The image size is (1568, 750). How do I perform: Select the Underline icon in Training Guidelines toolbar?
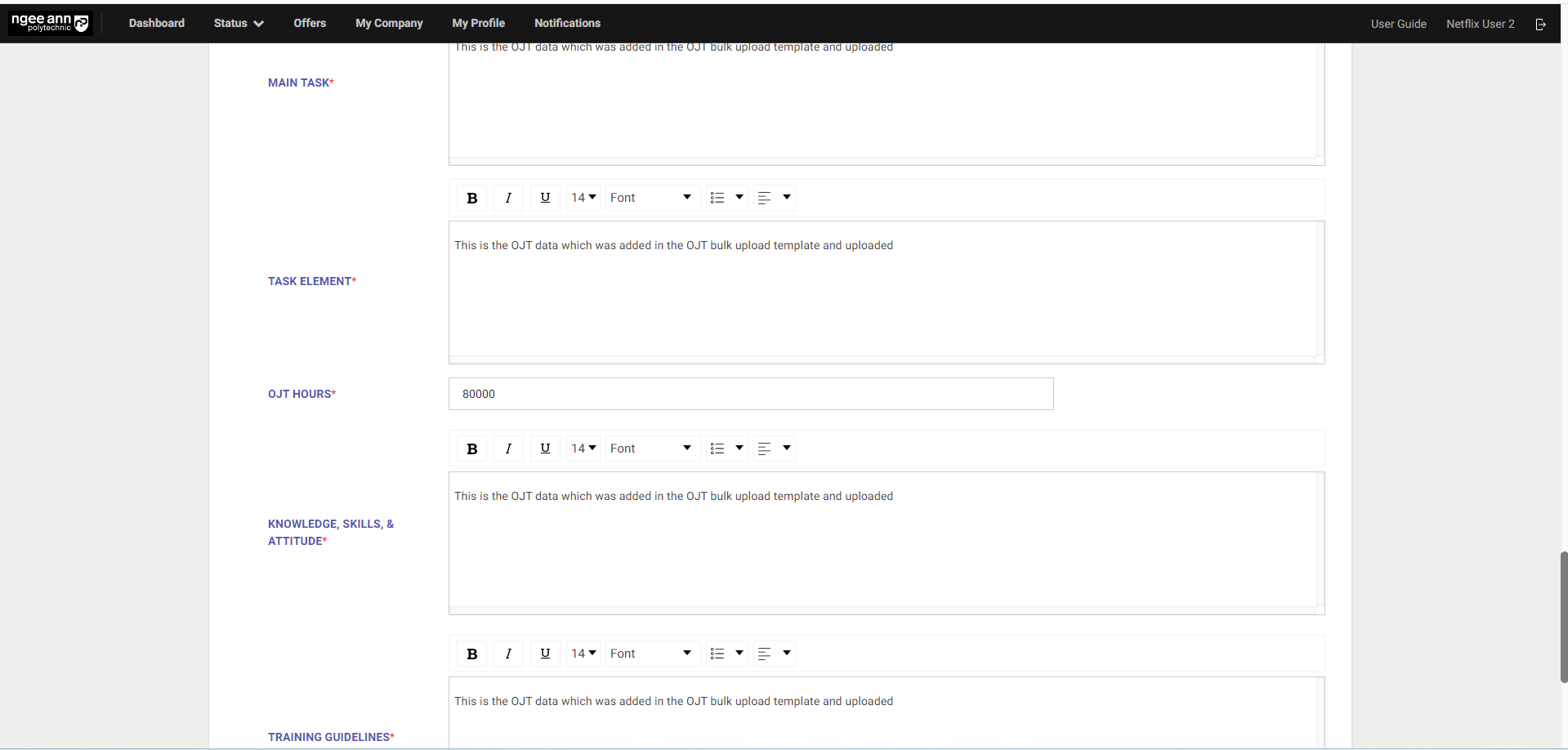click(545, 653)
